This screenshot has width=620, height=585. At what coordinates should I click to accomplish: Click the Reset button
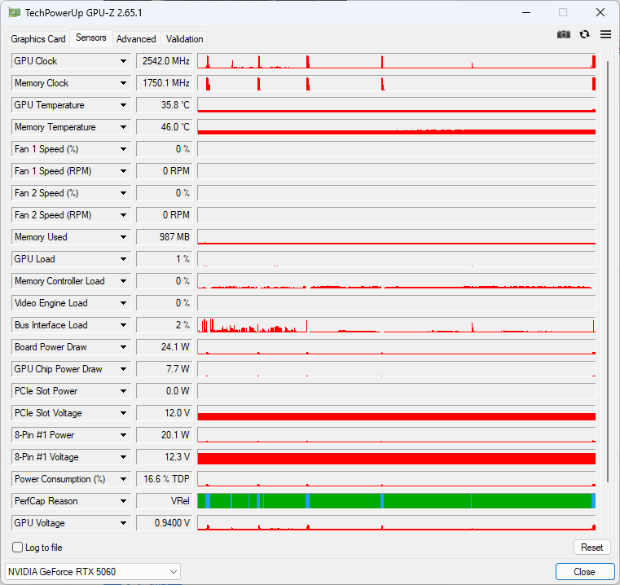(x=592, y=547)
